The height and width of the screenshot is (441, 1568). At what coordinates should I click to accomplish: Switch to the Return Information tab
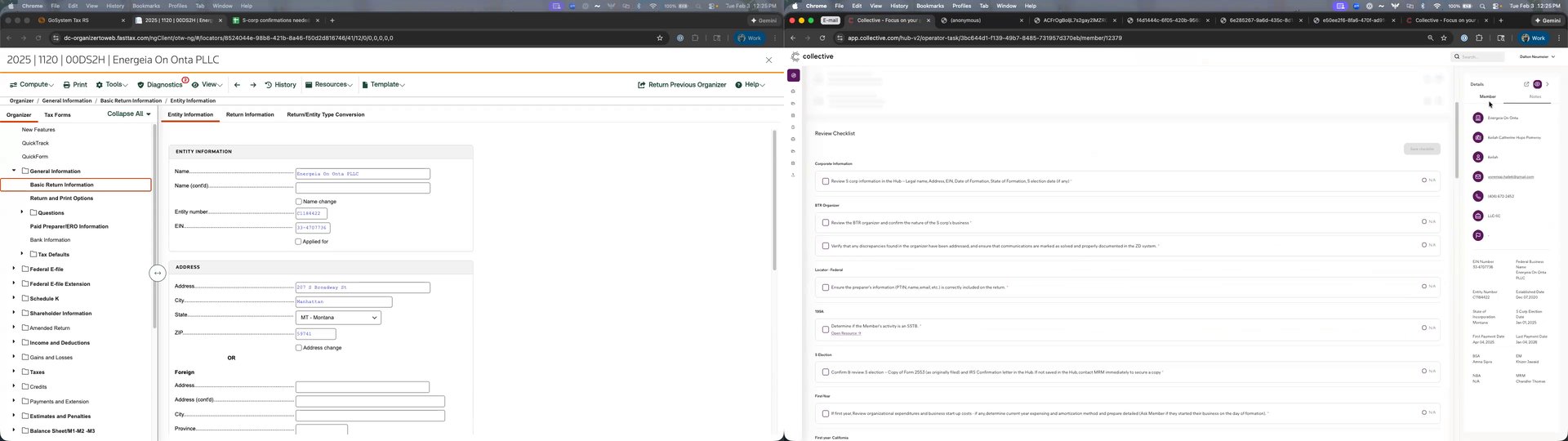(250, 114)
